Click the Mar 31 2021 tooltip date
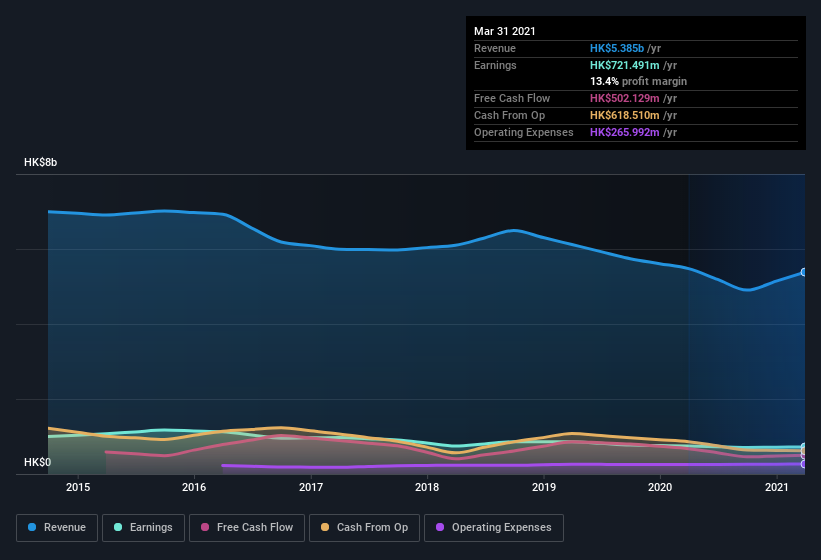This screenshot has height=560, width=821. point(505,31)
